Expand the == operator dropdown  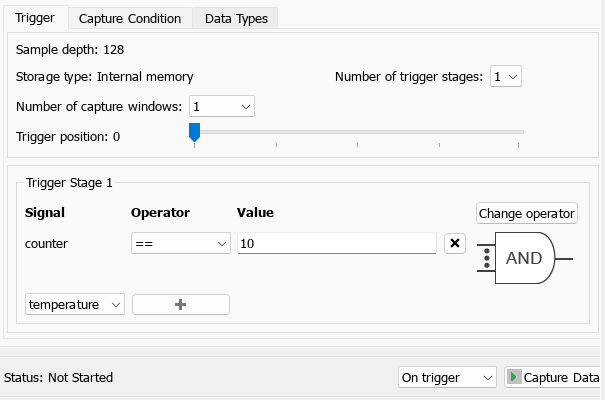[180, 243]
